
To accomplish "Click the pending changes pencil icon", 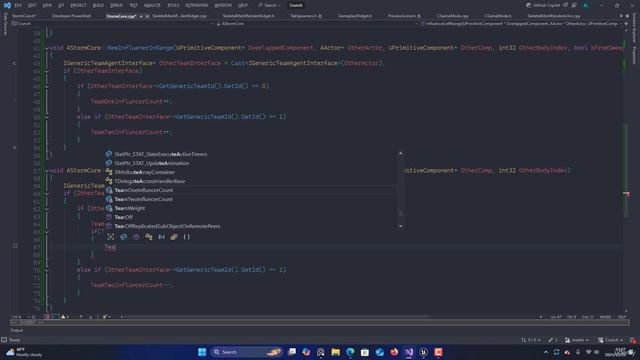I will (x=553, y=340).
